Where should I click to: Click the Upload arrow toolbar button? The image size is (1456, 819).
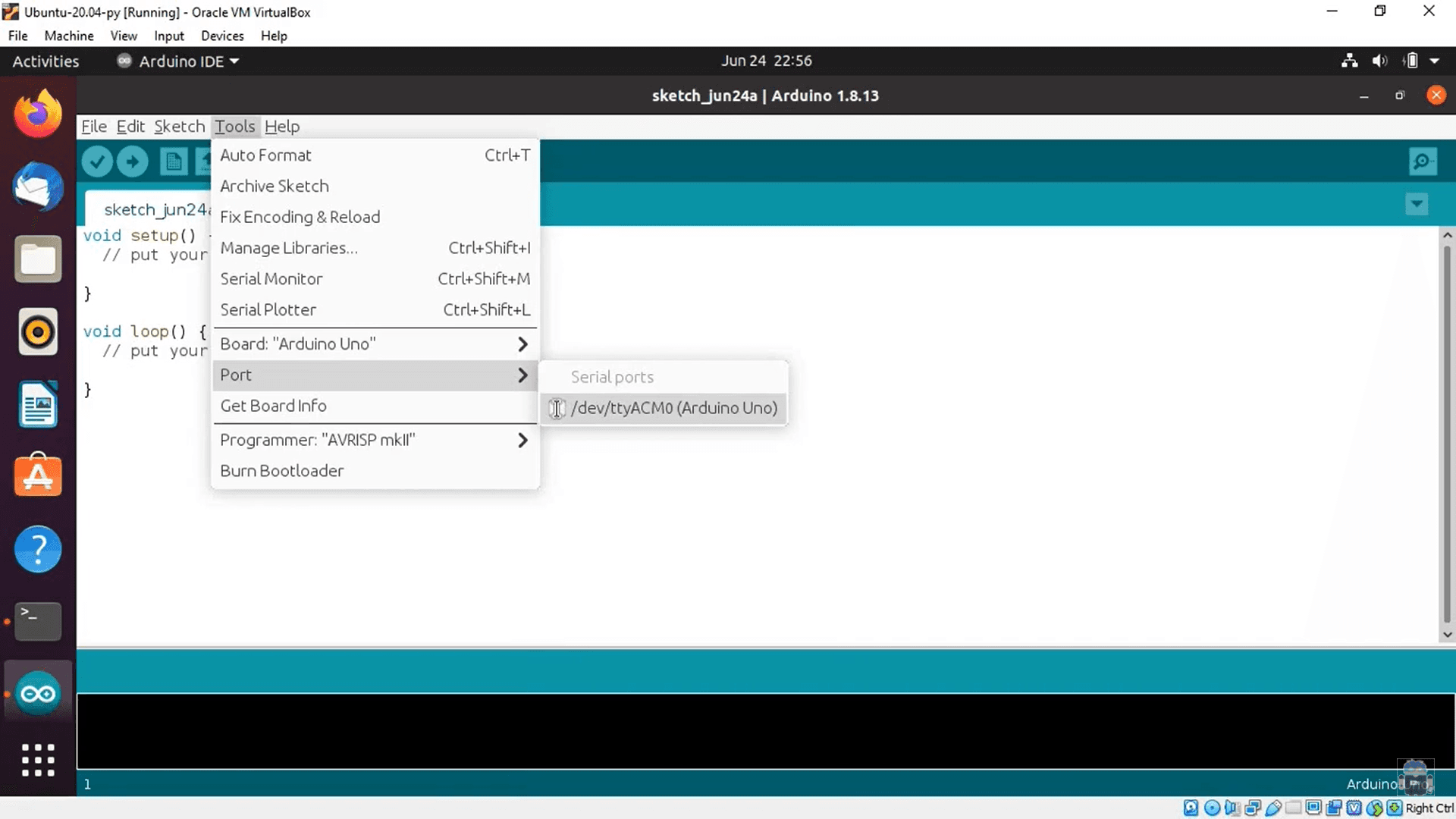pyautogui.click(x=133, y=162)
